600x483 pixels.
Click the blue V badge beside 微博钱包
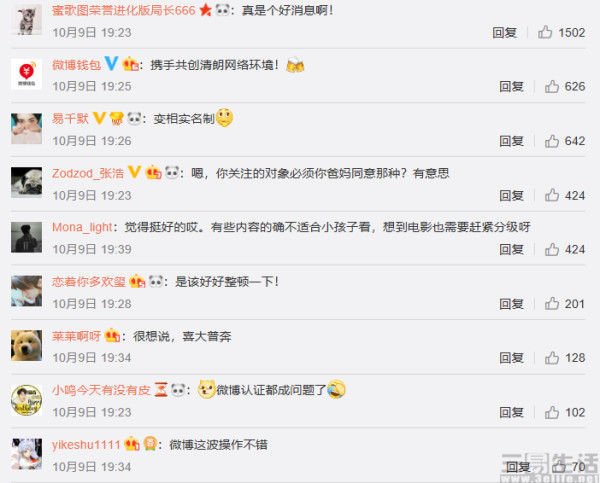(111, 63)
